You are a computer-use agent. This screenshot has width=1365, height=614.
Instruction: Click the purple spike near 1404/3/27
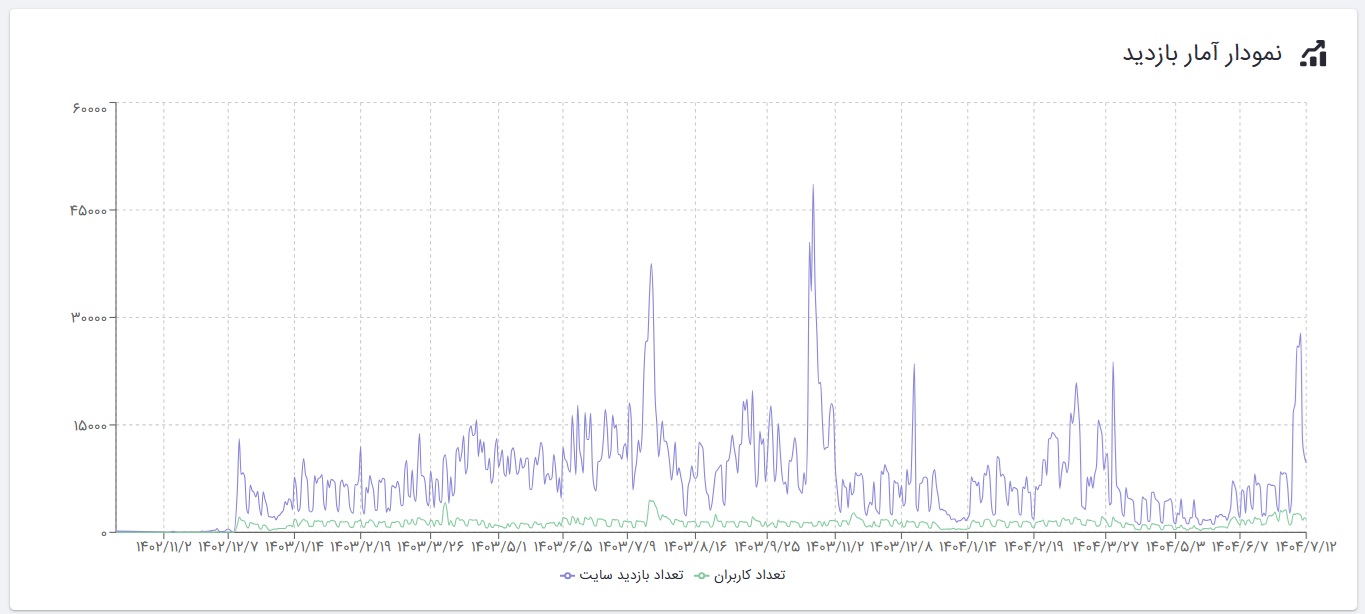[1112, 364]
